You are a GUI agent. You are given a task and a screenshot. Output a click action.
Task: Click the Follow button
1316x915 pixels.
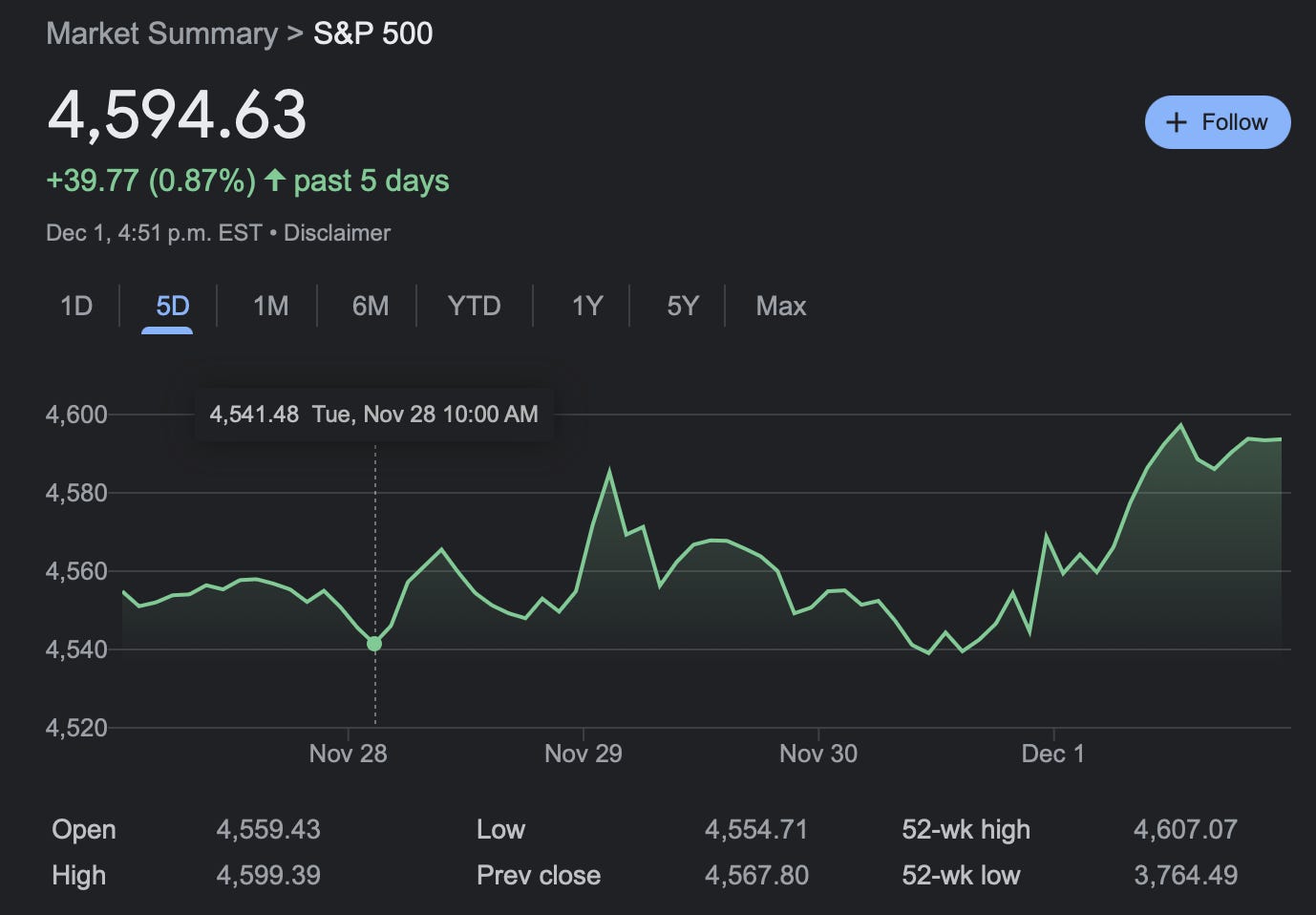[1218, 122]
